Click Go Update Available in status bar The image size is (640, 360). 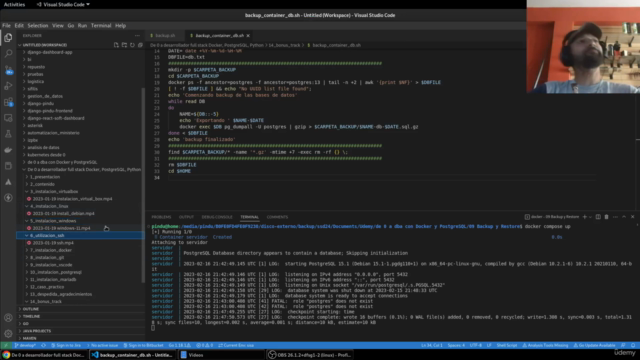pos(594,345)
